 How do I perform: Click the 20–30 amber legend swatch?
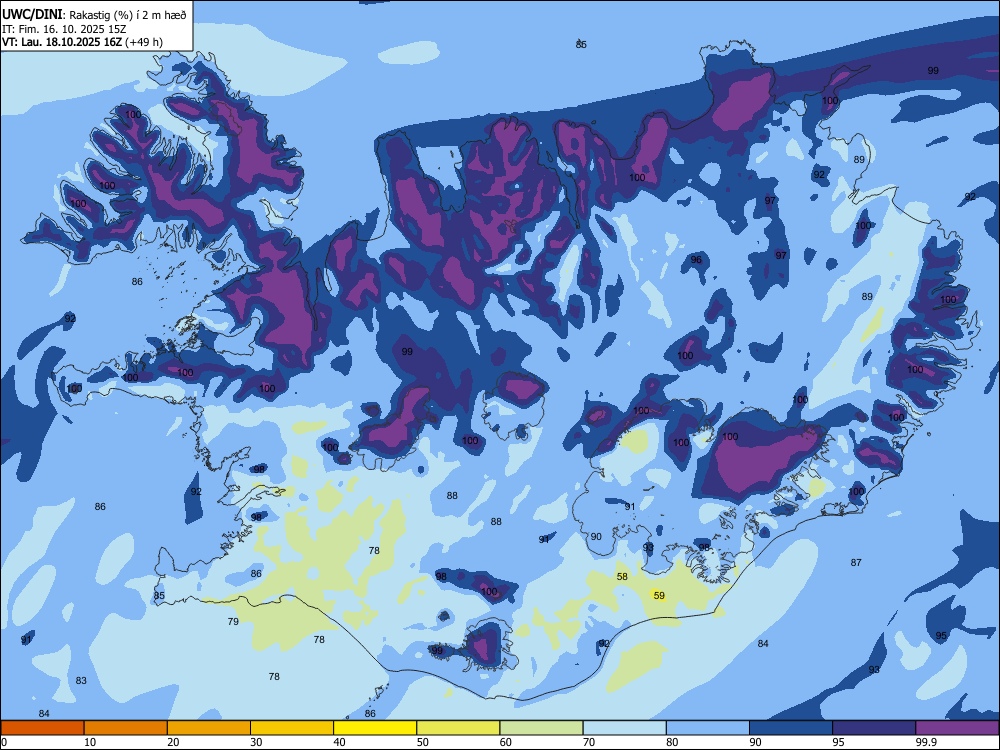coord(209,728)
